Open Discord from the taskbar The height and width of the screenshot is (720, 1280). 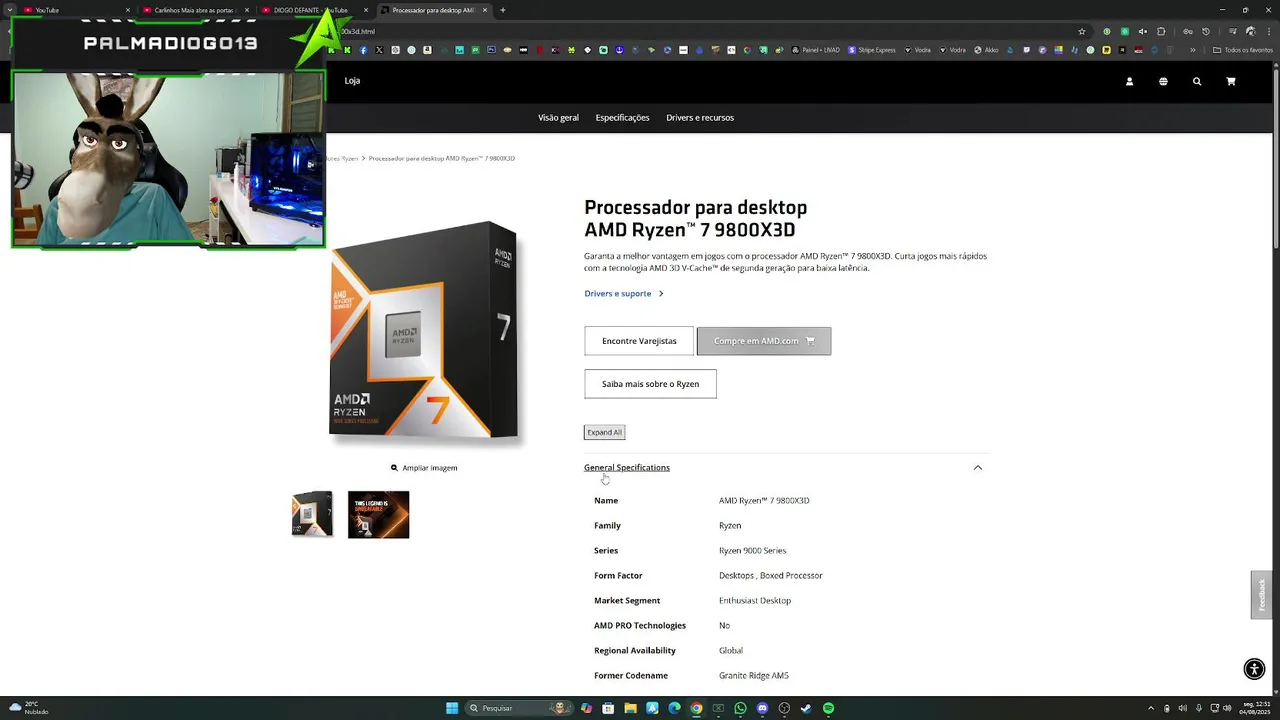(x=762, y=708)
